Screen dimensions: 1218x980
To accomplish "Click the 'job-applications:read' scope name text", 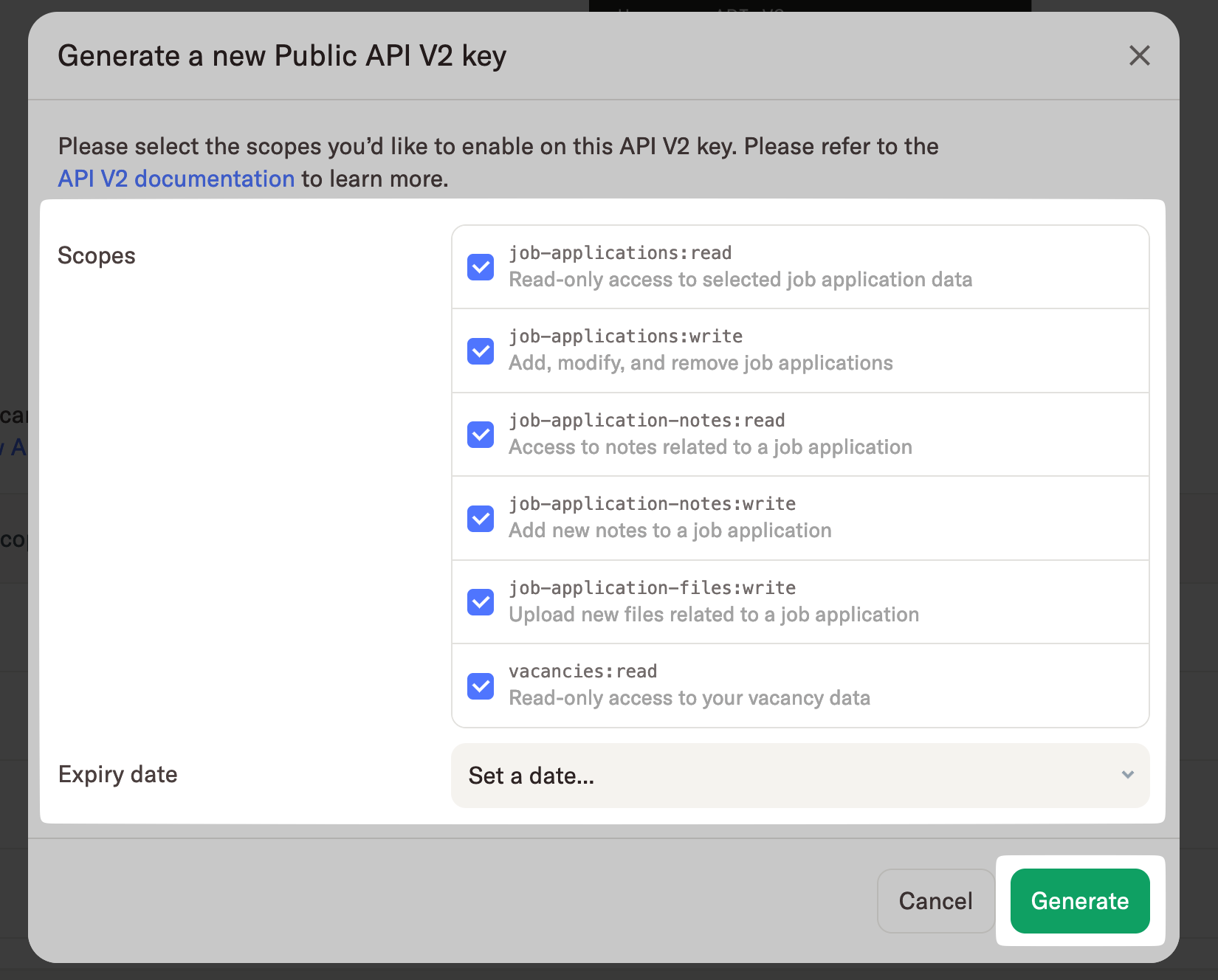I will pyautogui.click(x=620, y=253).
